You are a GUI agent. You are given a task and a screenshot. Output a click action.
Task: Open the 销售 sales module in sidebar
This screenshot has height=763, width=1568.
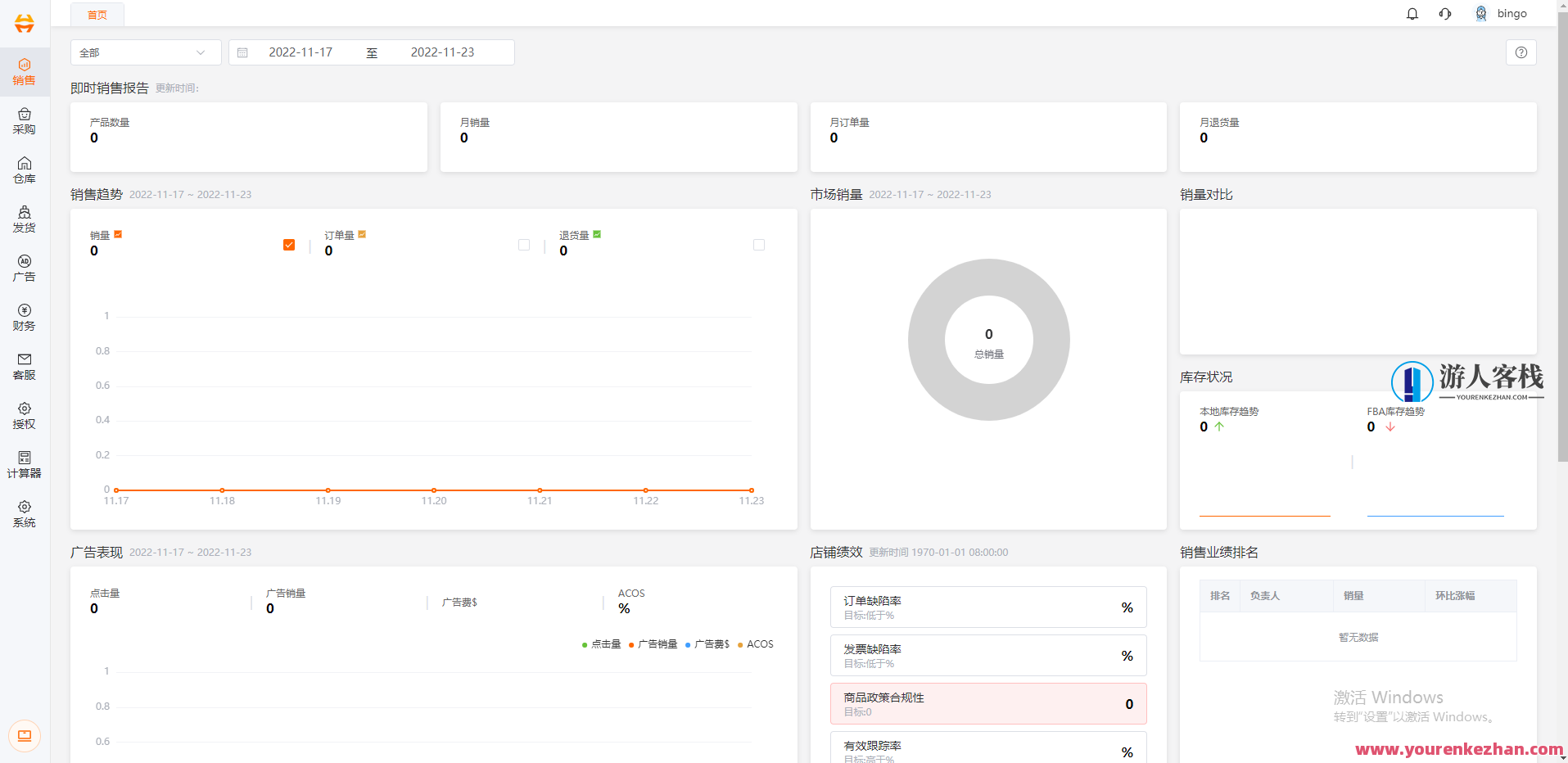pyautogui.click(x=25, y=71)
